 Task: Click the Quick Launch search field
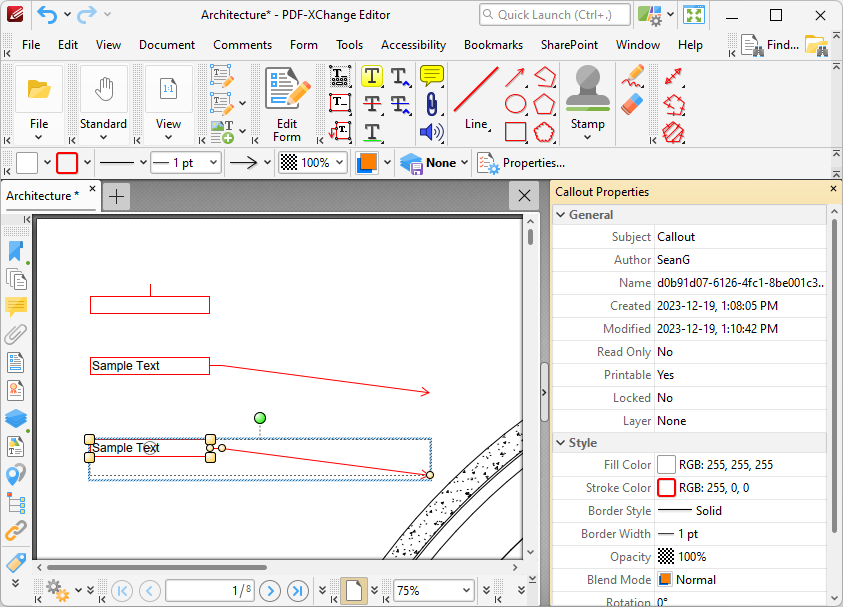pyautogui.click(x=554, y=14)
